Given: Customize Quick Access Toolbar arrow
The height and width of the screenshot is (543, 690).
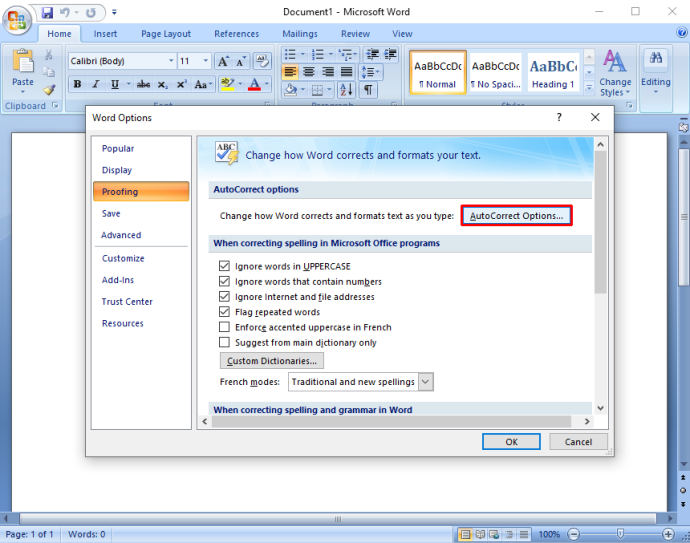Looking at the screenshot, I should (114, 12).
